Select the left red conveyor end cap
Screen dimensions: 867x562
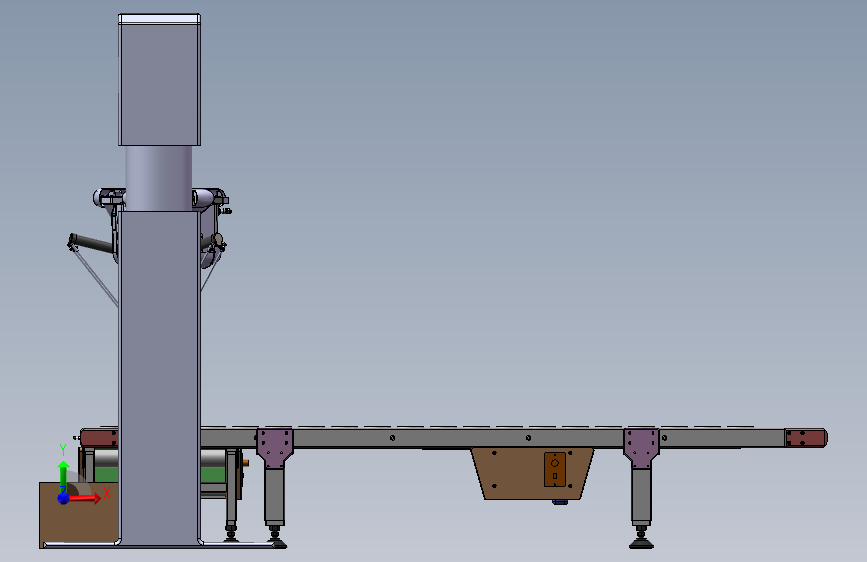point(100,438)
